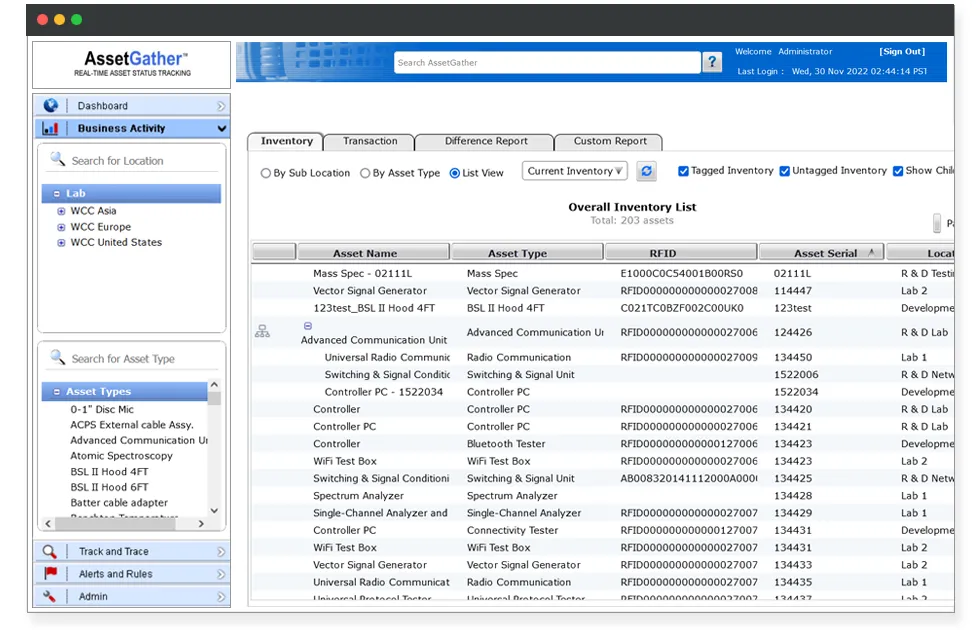Viewport: 980px width, 630px height.
Task: Click the magnifier icon in Search for Location
Action: click(x=58, y=159)
